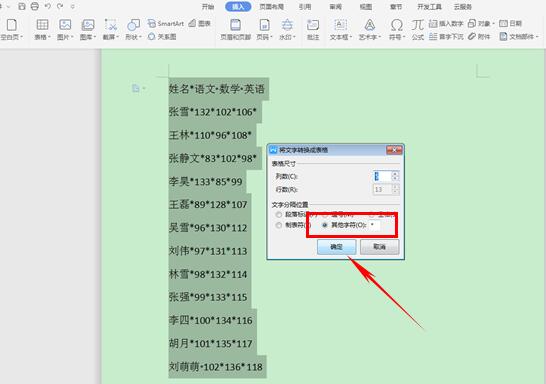Click the 艺术字 WordArt icon
This screenshot has height=384, width=546.
tap(369, 25)
